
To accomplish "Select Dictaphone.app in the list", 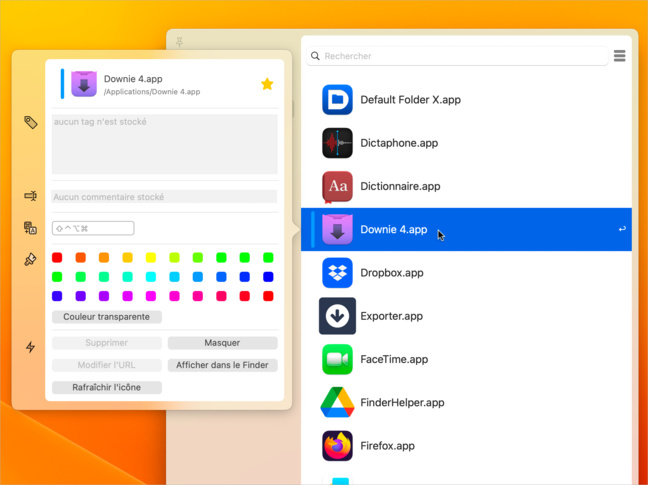I will [x=466, y=143].
